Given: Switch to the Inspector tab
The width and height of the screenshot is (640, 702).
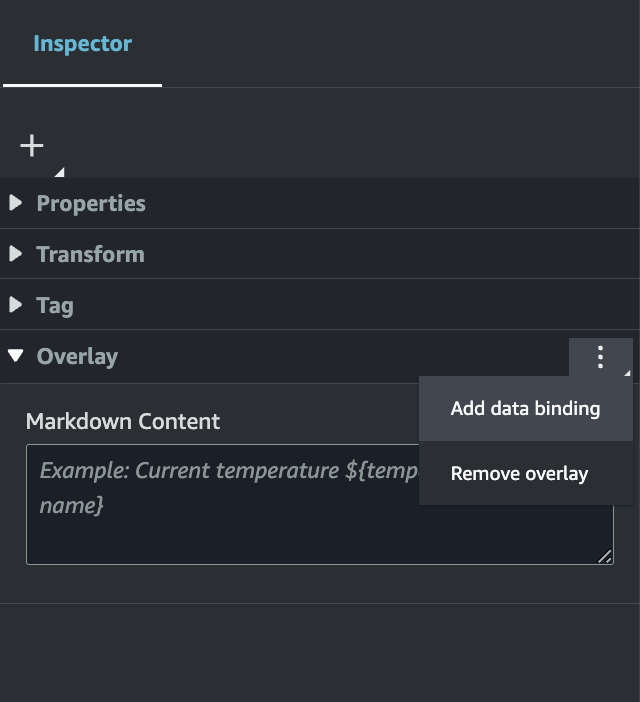Looking at the screenshot, I should (82, 44).
